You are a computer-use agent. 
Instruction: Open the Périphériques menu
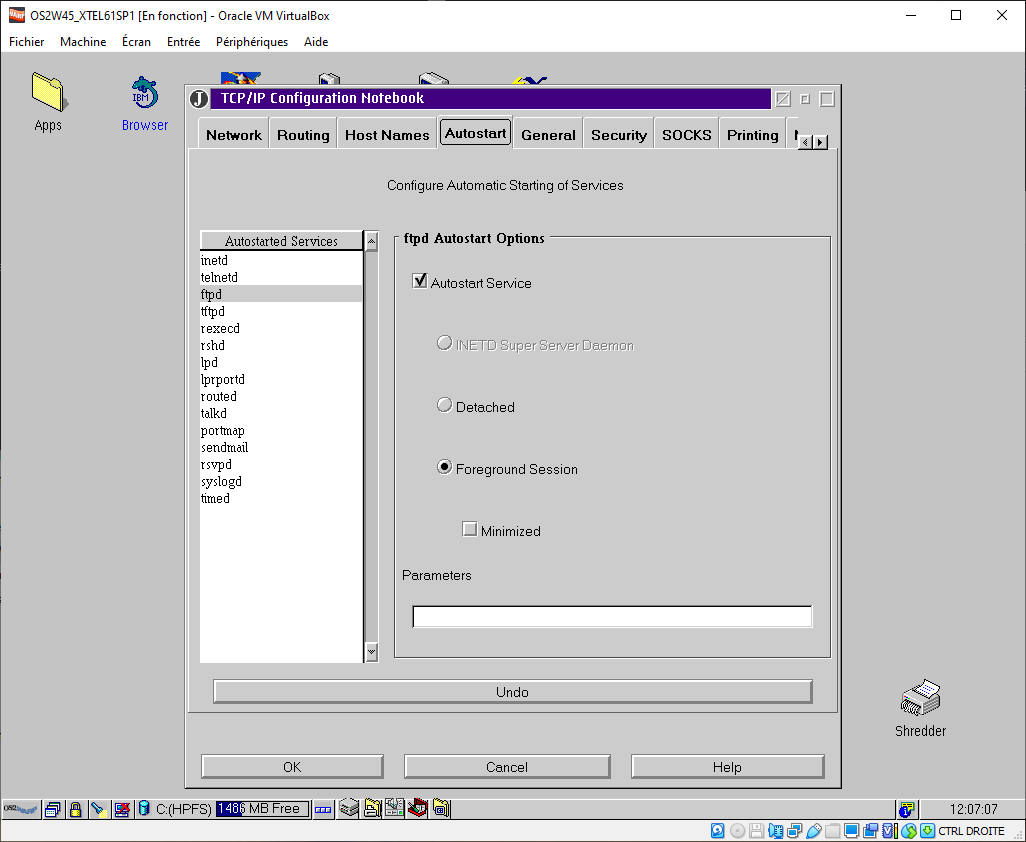[x=251, y=42]
